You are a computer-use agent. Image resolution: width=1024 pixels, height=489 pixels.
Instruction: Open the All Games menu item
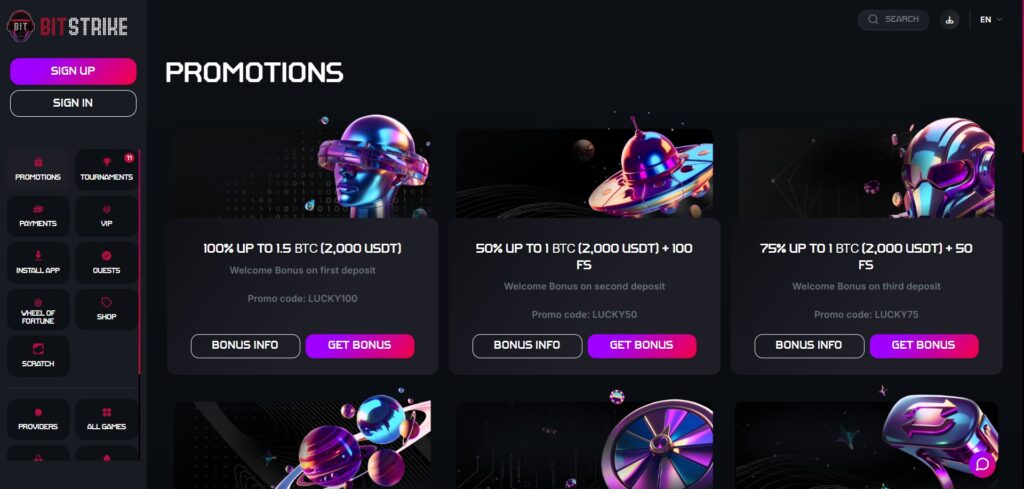(x=106, y=418)
